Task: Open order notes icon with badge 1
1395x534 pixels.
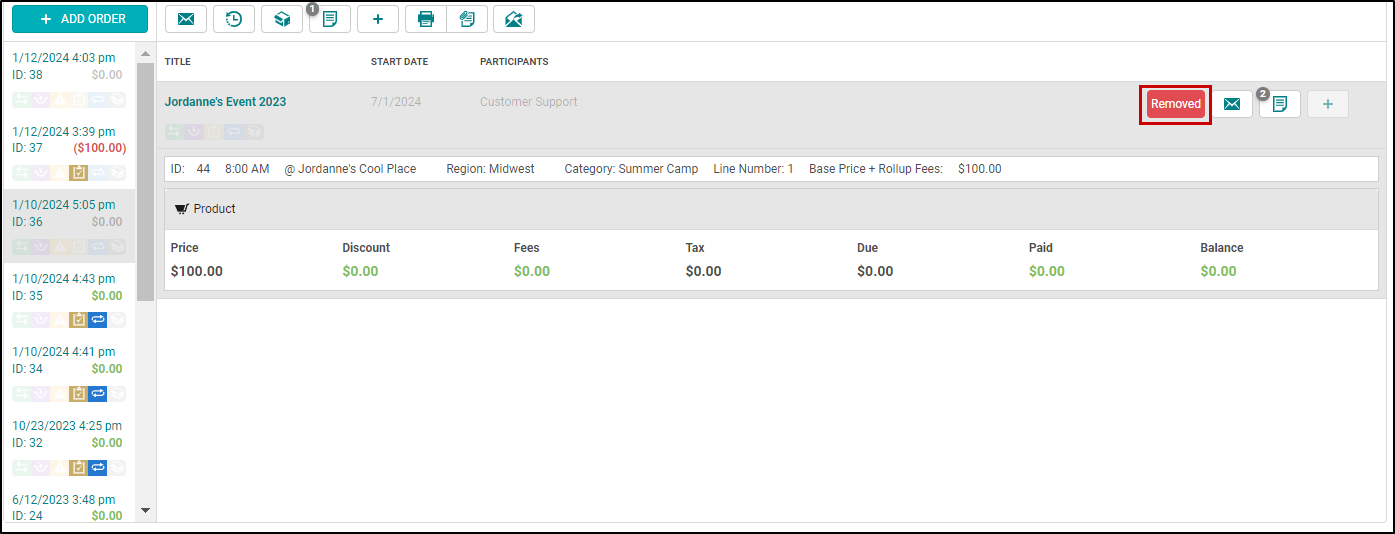Action: point(330,19)
